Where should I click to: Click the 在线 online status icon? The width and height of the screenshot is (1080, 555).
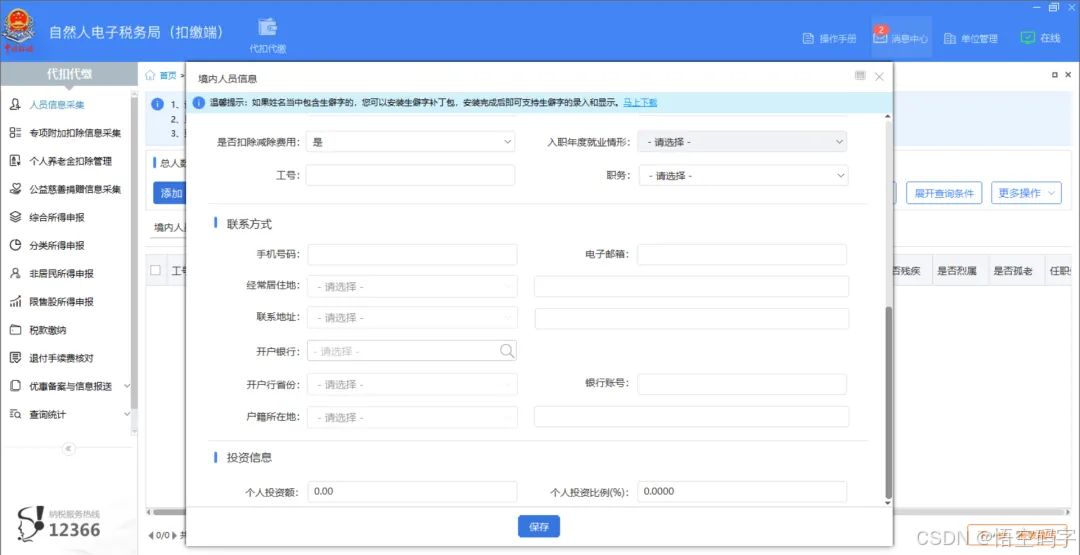[x=1028, y=38]
